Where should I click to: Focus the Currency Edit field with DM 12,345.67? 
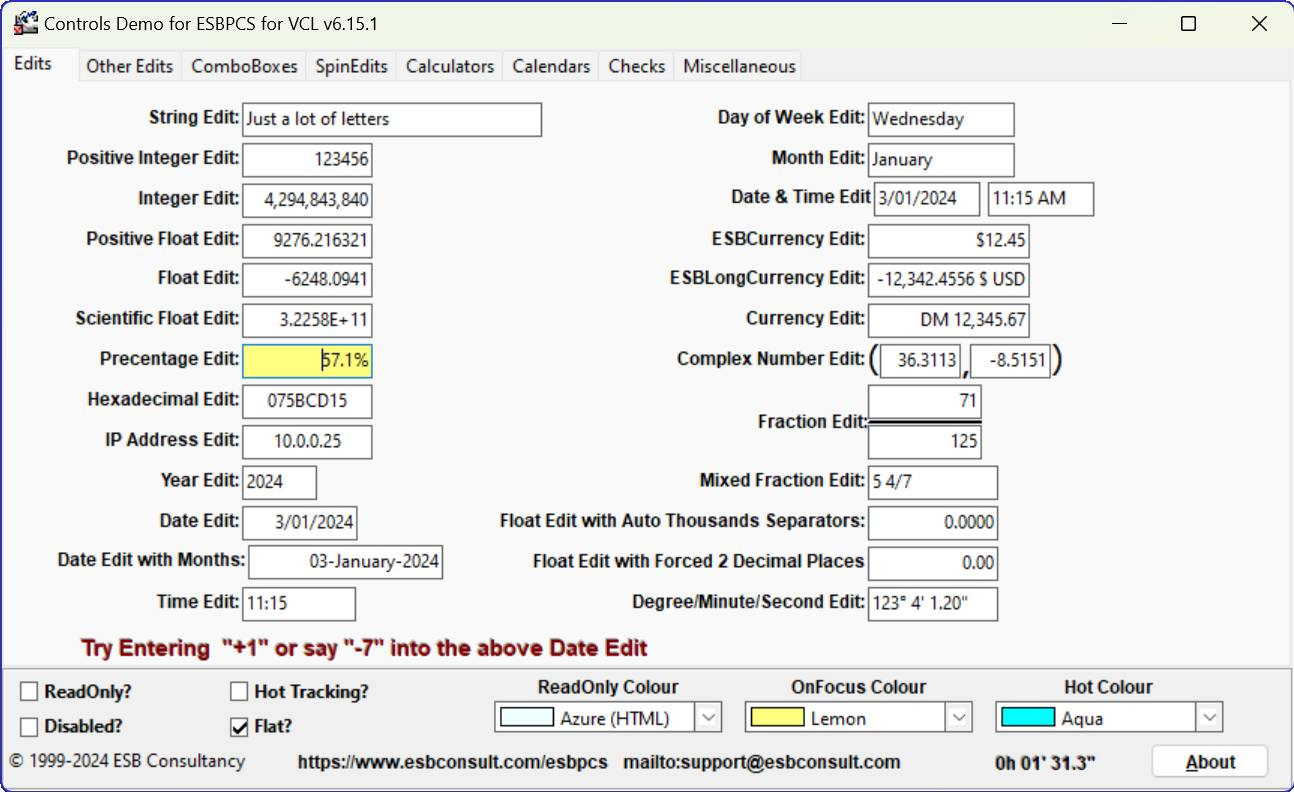point(949,321)
